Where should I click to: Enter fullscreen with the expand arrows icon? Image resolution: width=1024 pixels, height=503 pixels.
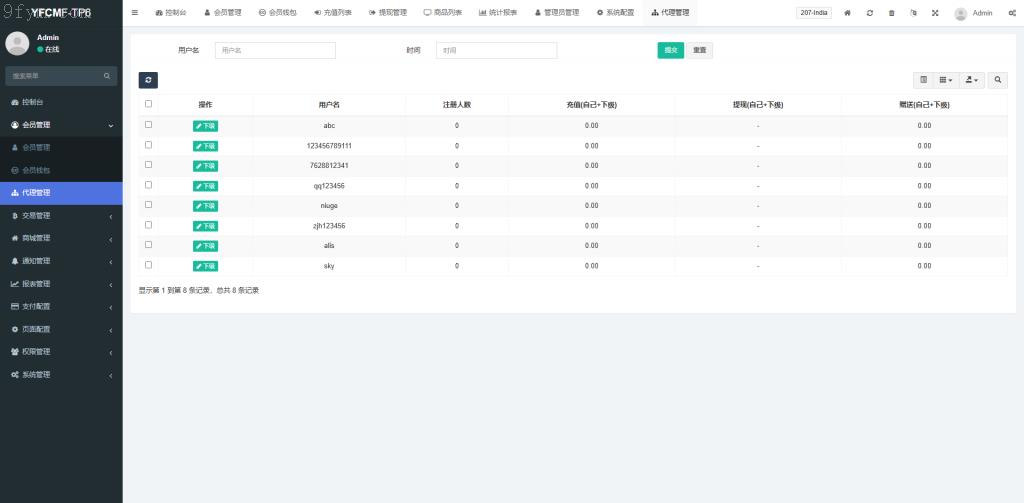[x=935, y=13]
